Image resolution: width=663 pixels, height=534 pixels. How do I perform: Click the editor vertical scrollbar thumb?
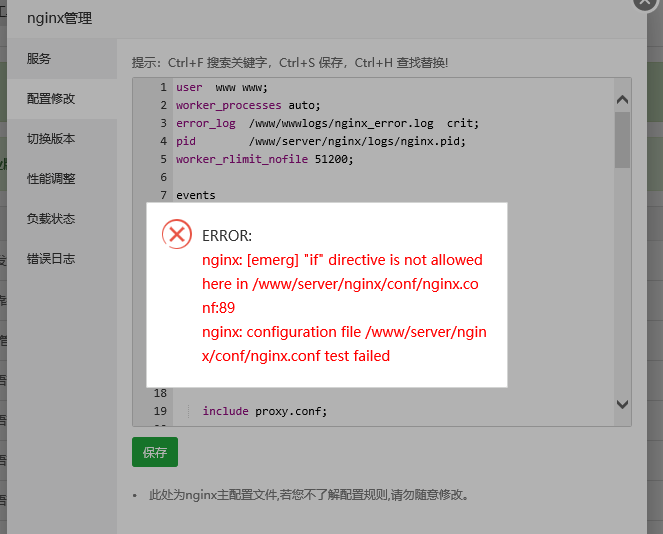tap(622, 140)
